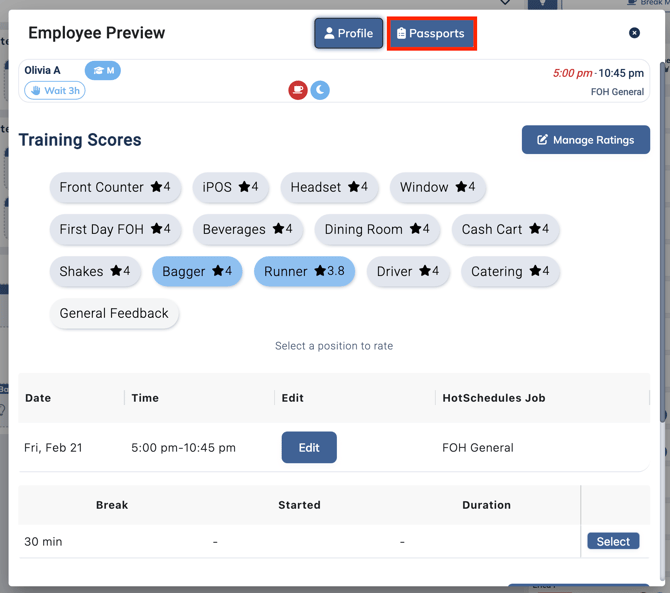This screenshot has width=670, height=593.
Task: Open the Passports tab
Action: tap(431, 33)
